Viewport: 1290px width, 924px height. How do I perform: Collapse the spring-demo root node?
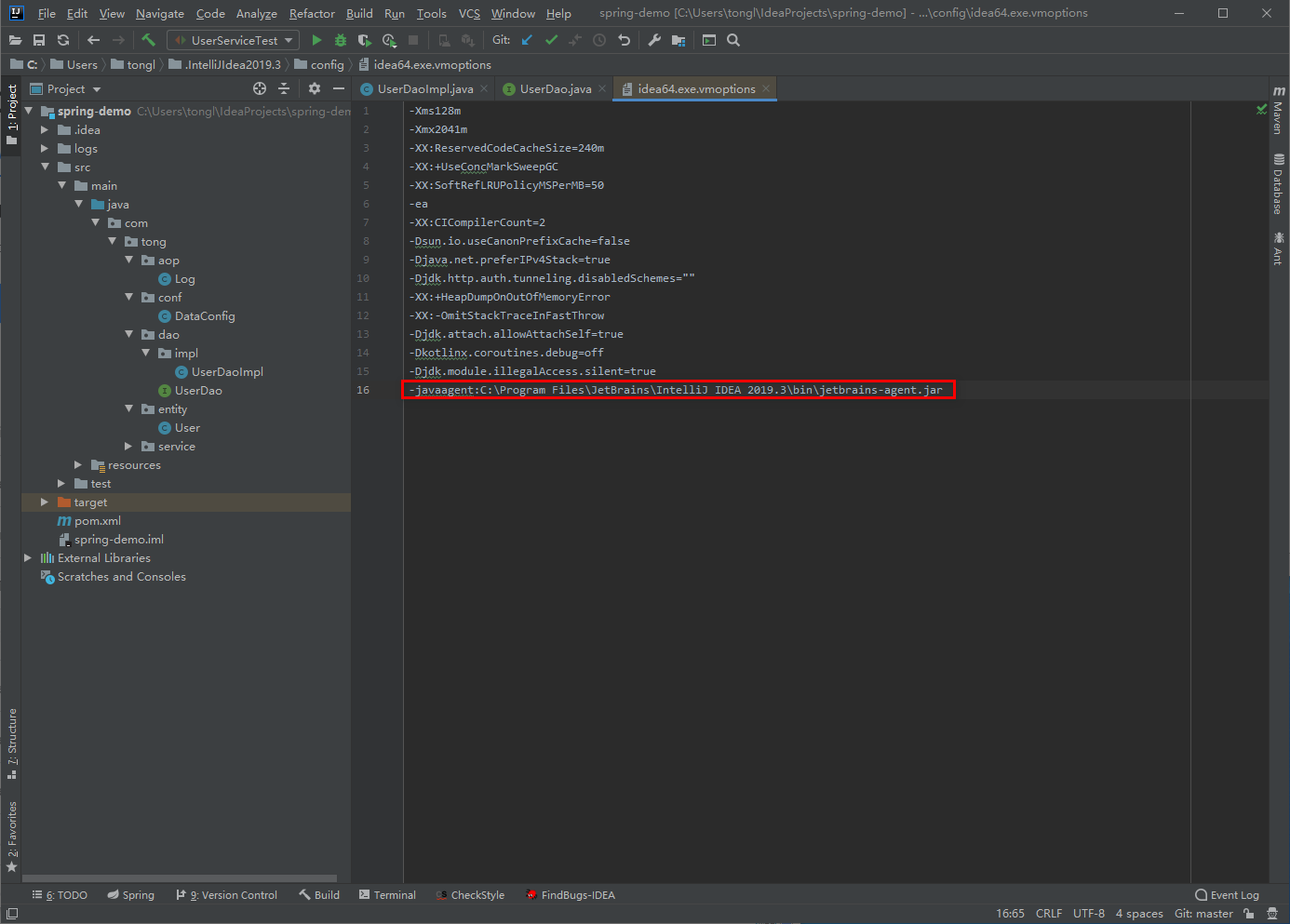pos(29,111)
